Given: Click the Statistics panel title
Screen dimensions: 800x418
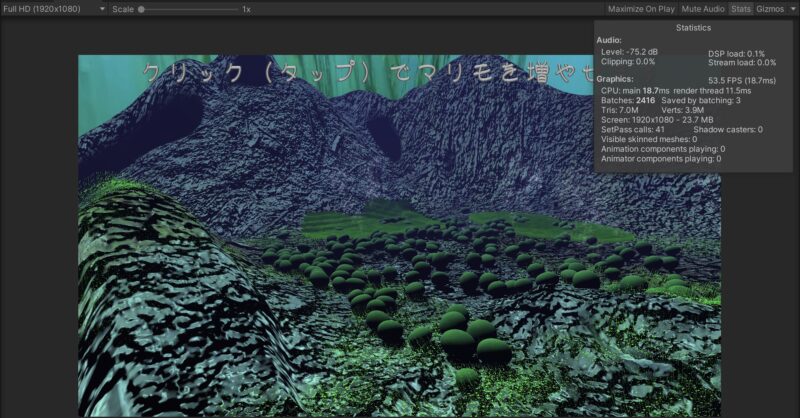Looking at the screenshot, I should [x=693, y=28].
